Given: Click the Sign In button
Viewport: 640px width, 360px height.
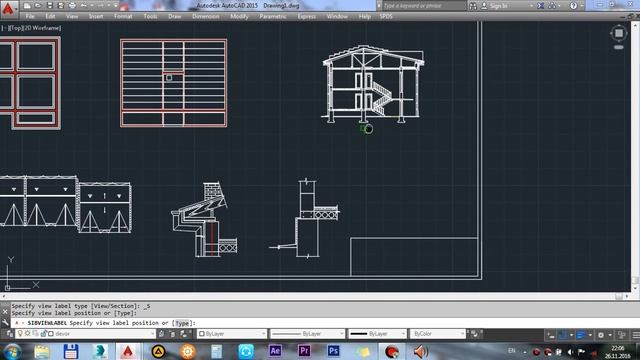Looking at the screenshot, I should pos(495,6).
